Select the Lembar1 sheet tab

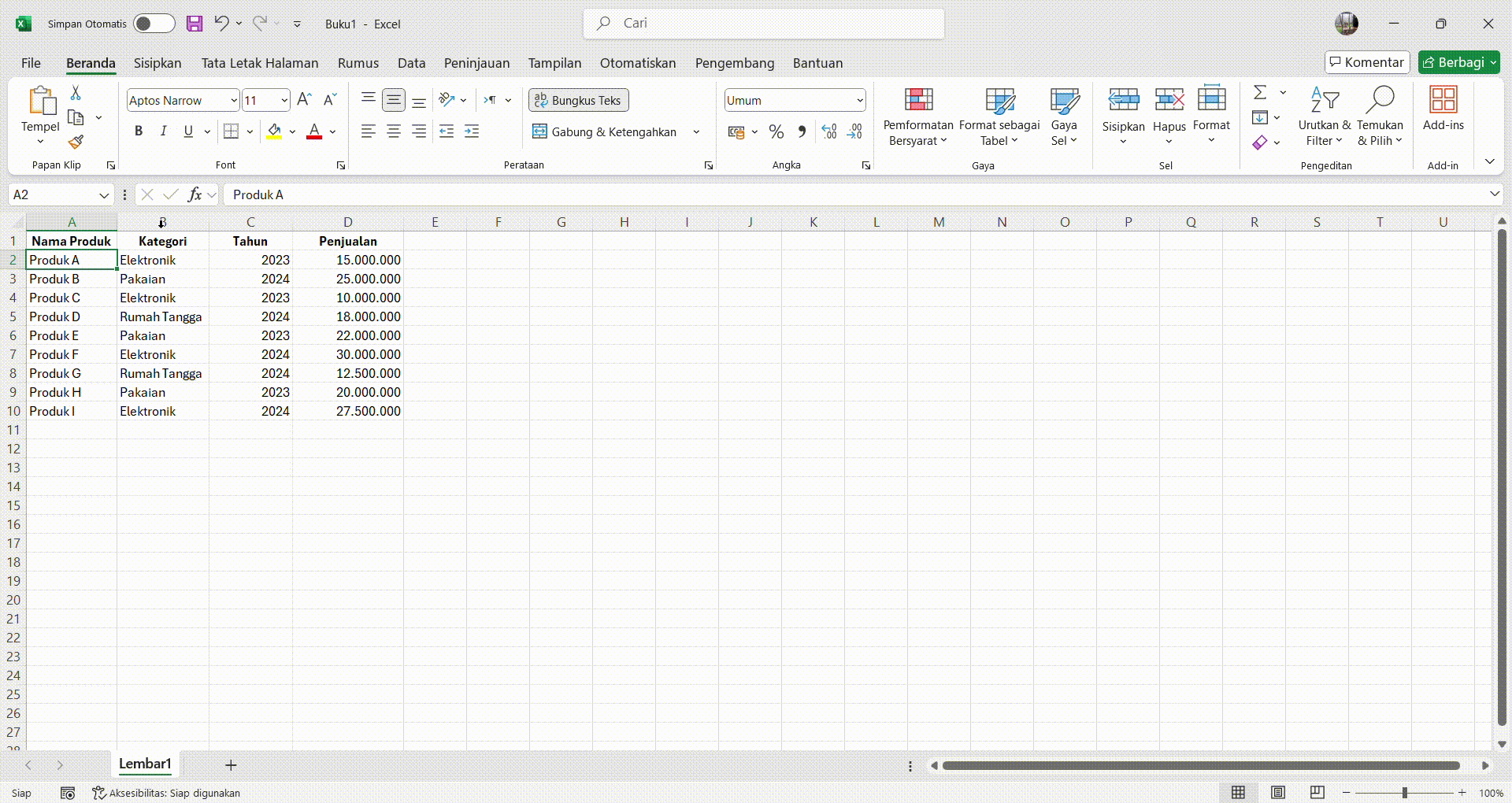click(x=145, y=764)
